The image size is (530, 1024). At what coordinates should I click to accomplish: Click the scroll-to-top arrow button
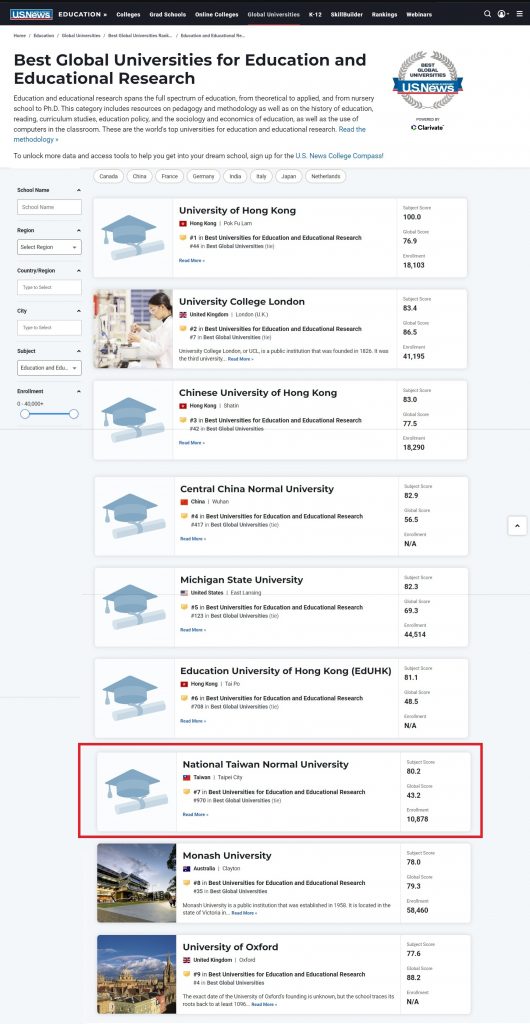pyautogui.click(x=517, y=525)
